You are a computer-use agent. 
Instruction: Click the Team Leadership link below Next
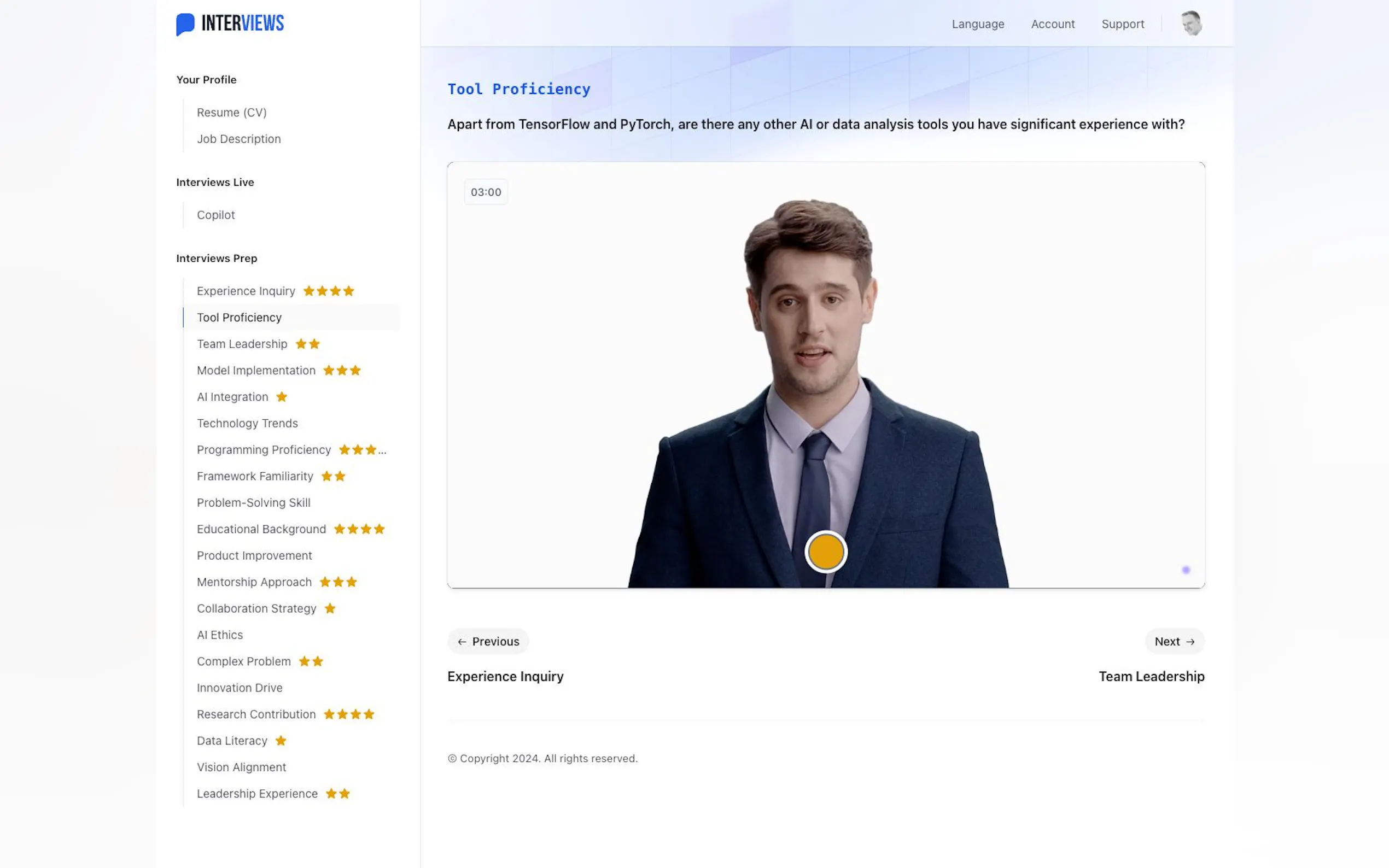[x=1151, y=676]
